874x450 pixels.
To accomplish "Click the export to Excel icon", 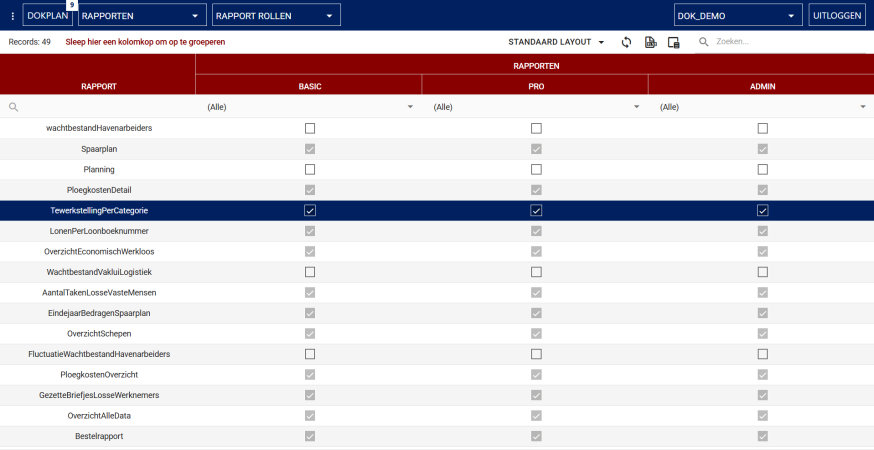I will click(x=650, y=42).
